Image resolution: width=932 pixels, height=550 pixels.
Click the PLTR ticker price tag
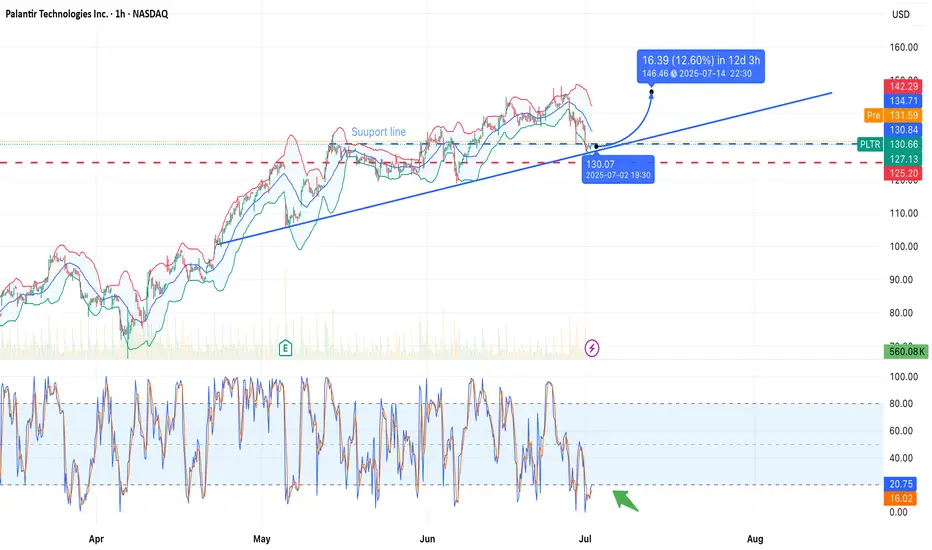pyautogui.click(x=870, y=144)
